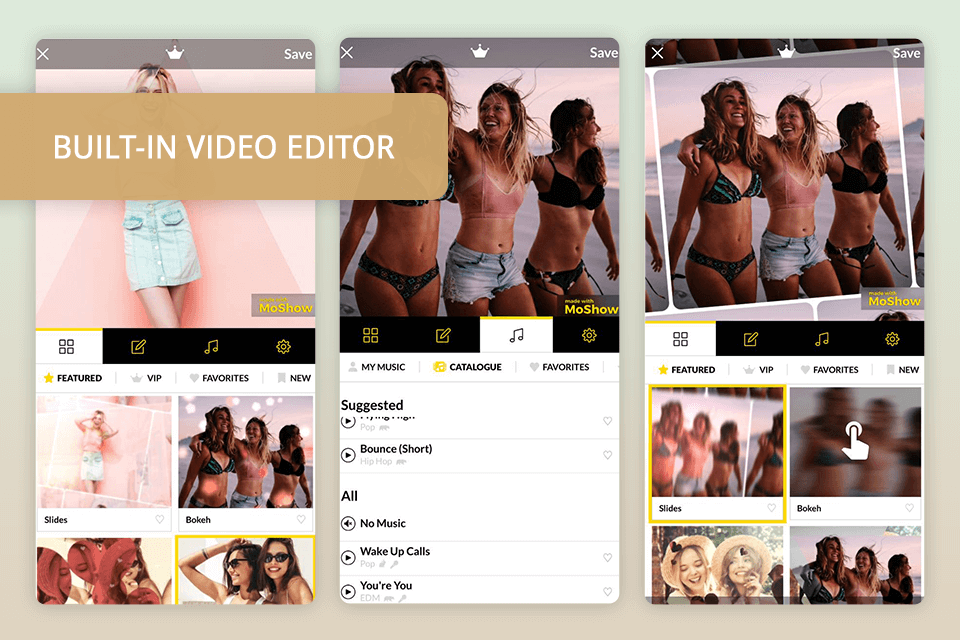Viewport: 960px width, 640px height.
Task: Select the templates grid tab on left phone
Action: click(x=67, y=347)
